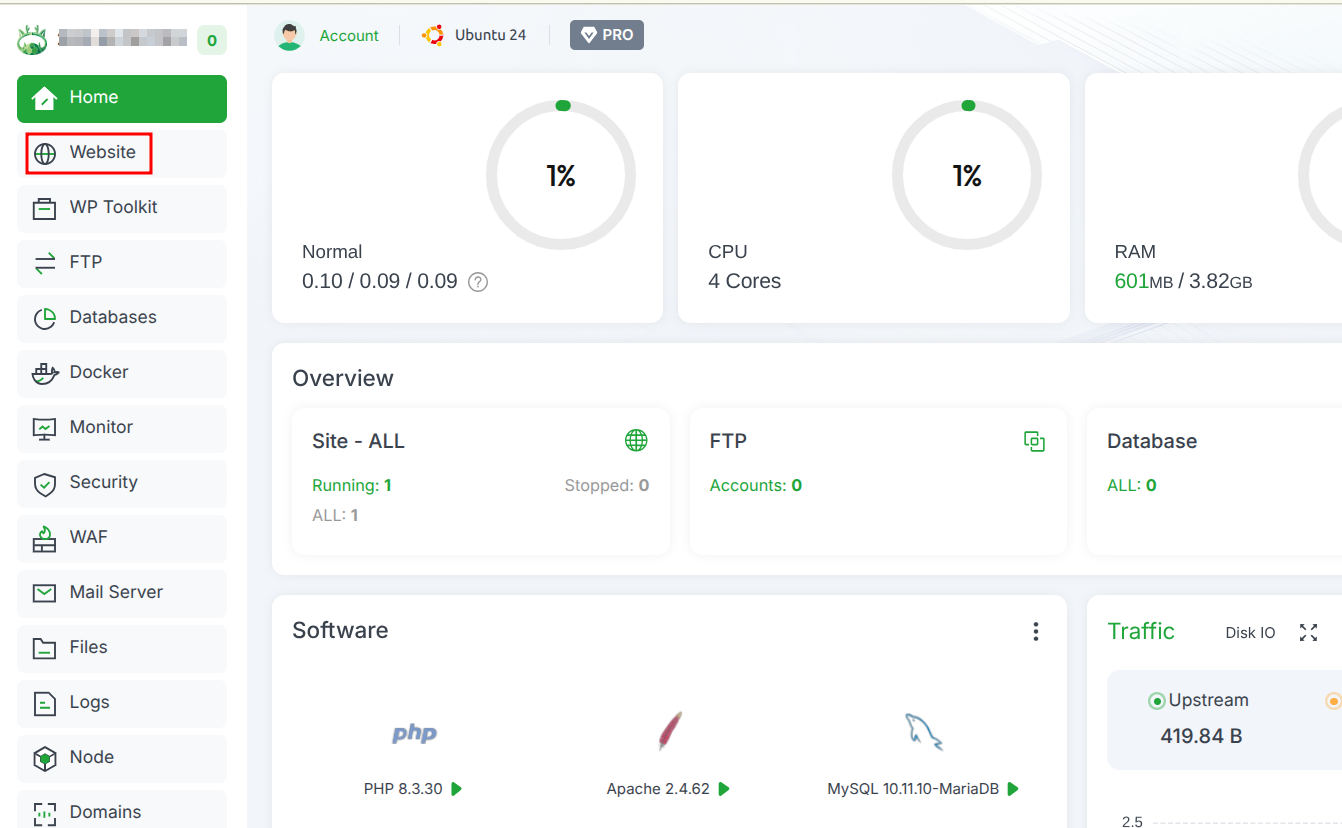Switch to the Disk IO tab
This screenshot has height=828, width=1342.
pos(1250,633)
